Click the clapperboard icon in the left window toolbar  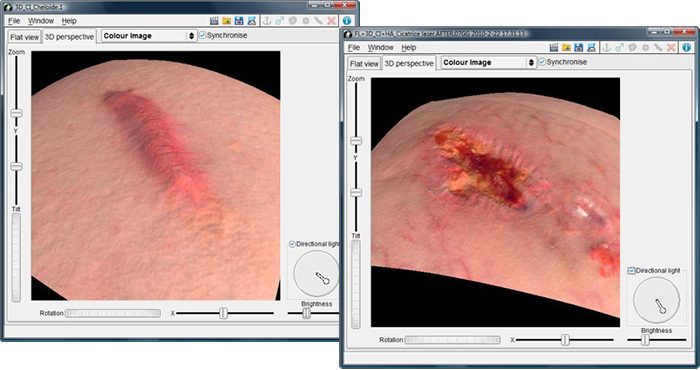tap(214, 21)
